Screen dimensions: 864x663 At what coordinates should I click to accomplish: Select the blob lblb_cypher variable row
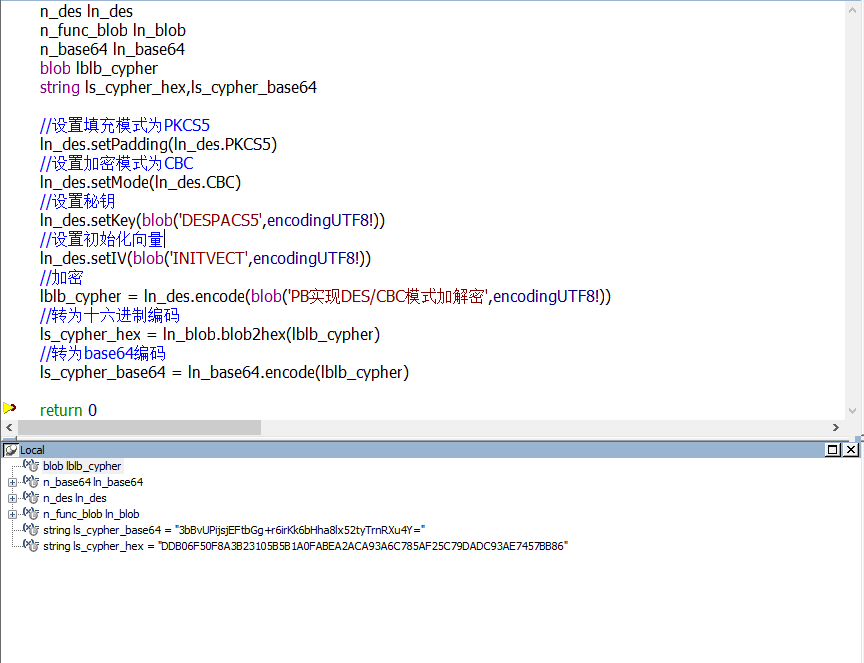(x=82, y=466)
